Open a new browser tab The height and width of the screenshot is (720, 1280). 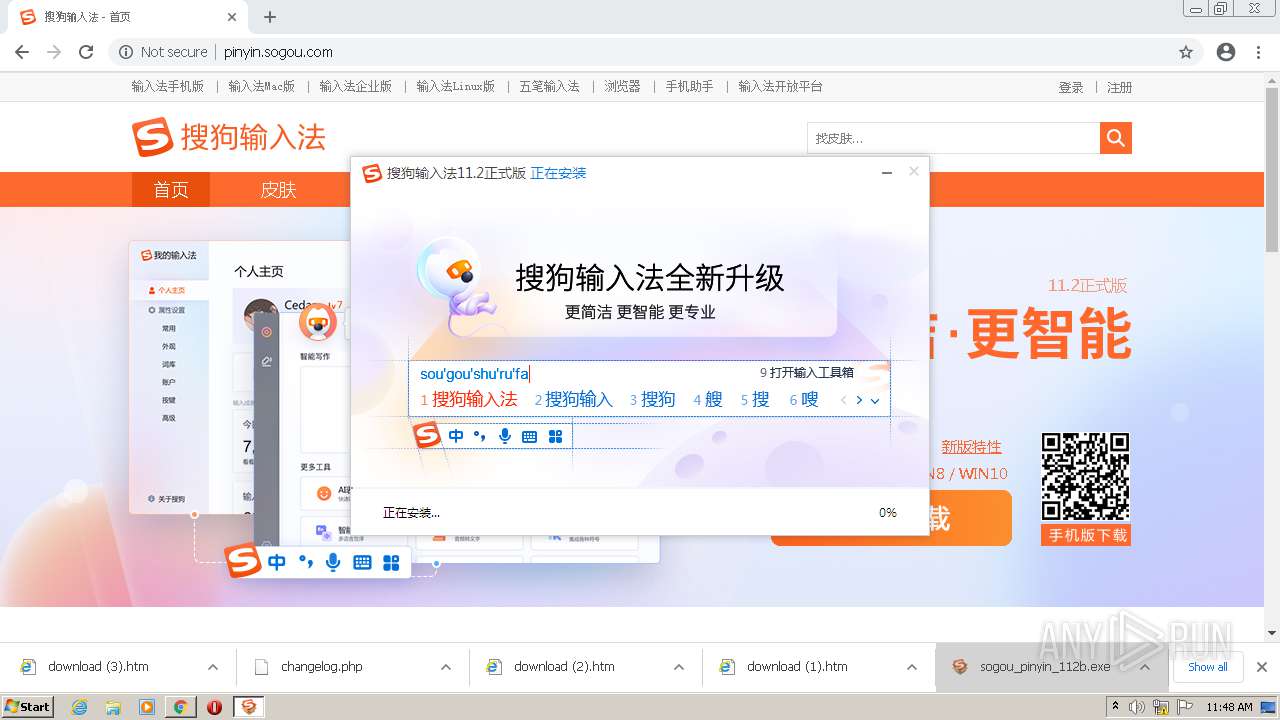270,17
